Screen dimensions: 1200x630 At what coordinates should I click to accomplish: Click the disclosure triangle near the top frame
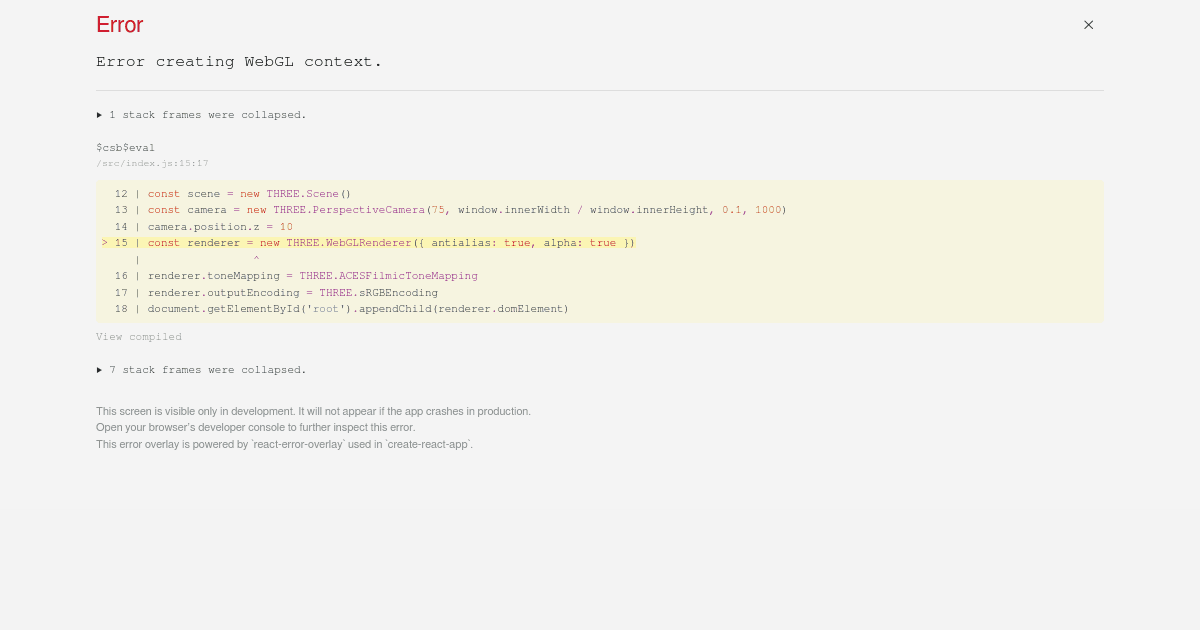tap(100, 115)
